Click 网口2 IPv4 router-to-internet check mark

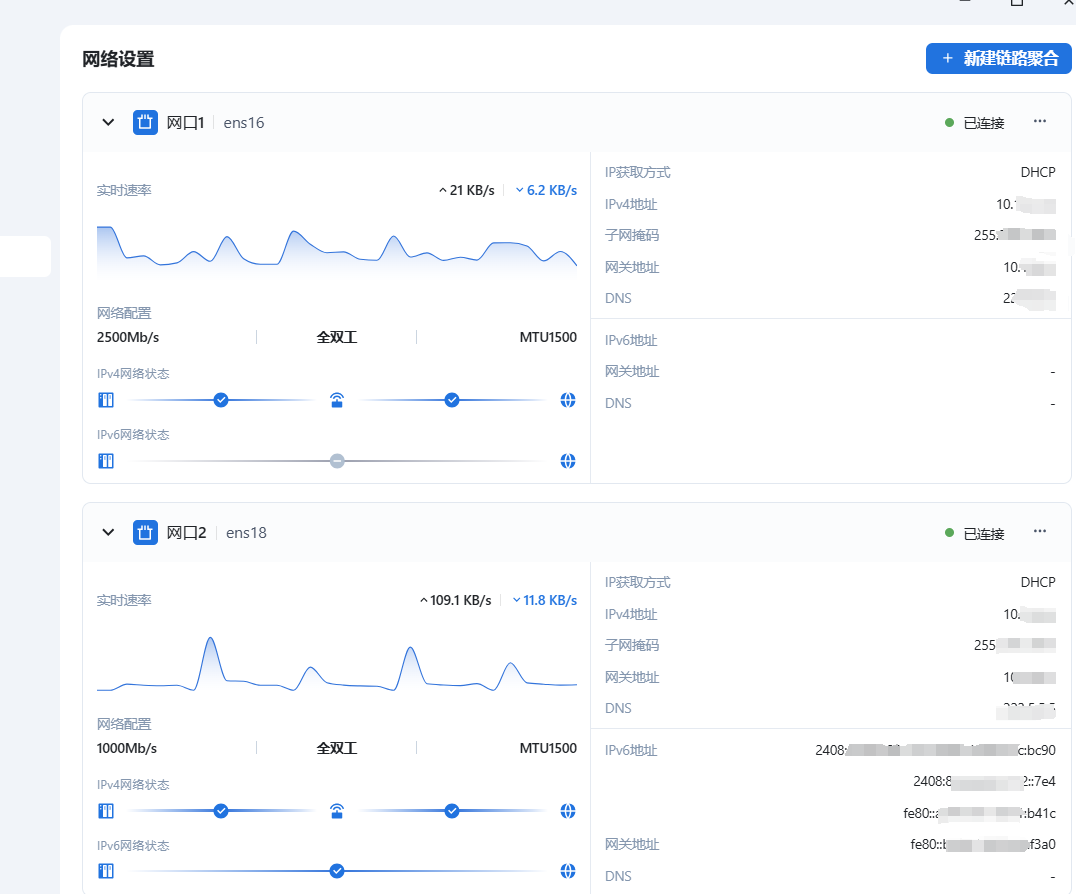point(452,811)
